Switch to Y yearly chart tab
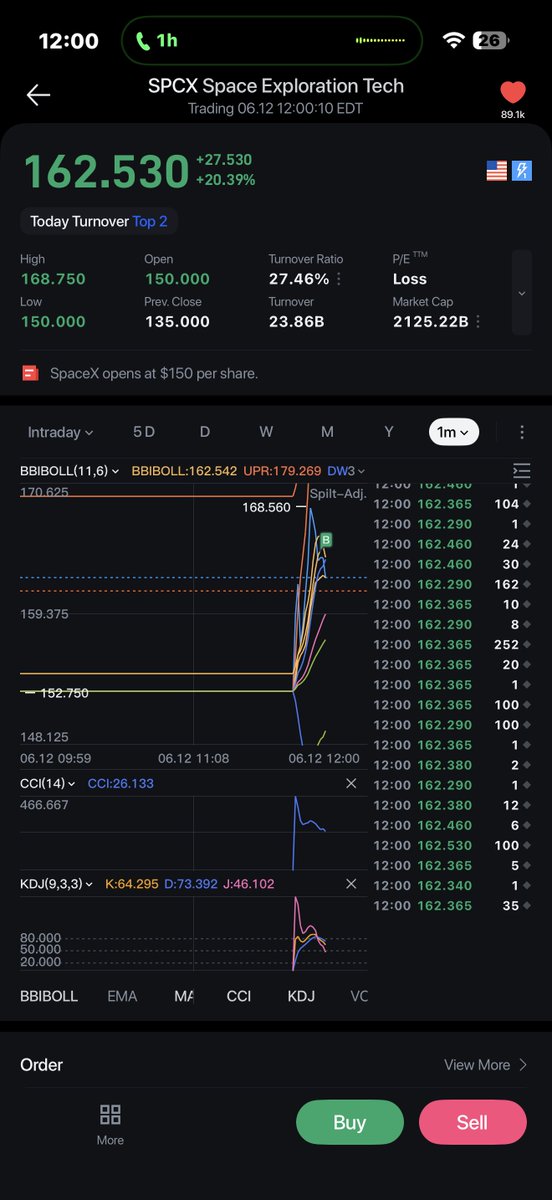This screenshot has width=552, height=1200. pos(389,432)
